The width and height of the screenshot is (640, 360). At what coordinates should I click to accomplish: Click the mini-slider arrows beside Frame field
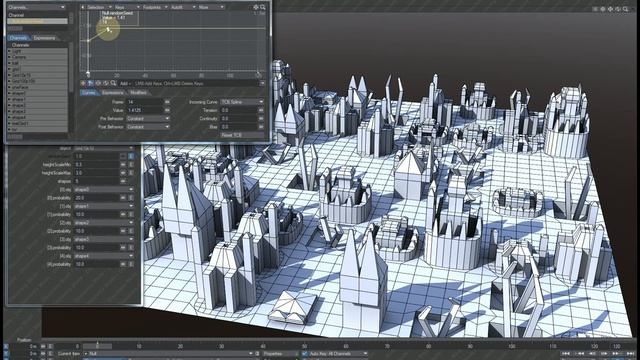[167, 102]
